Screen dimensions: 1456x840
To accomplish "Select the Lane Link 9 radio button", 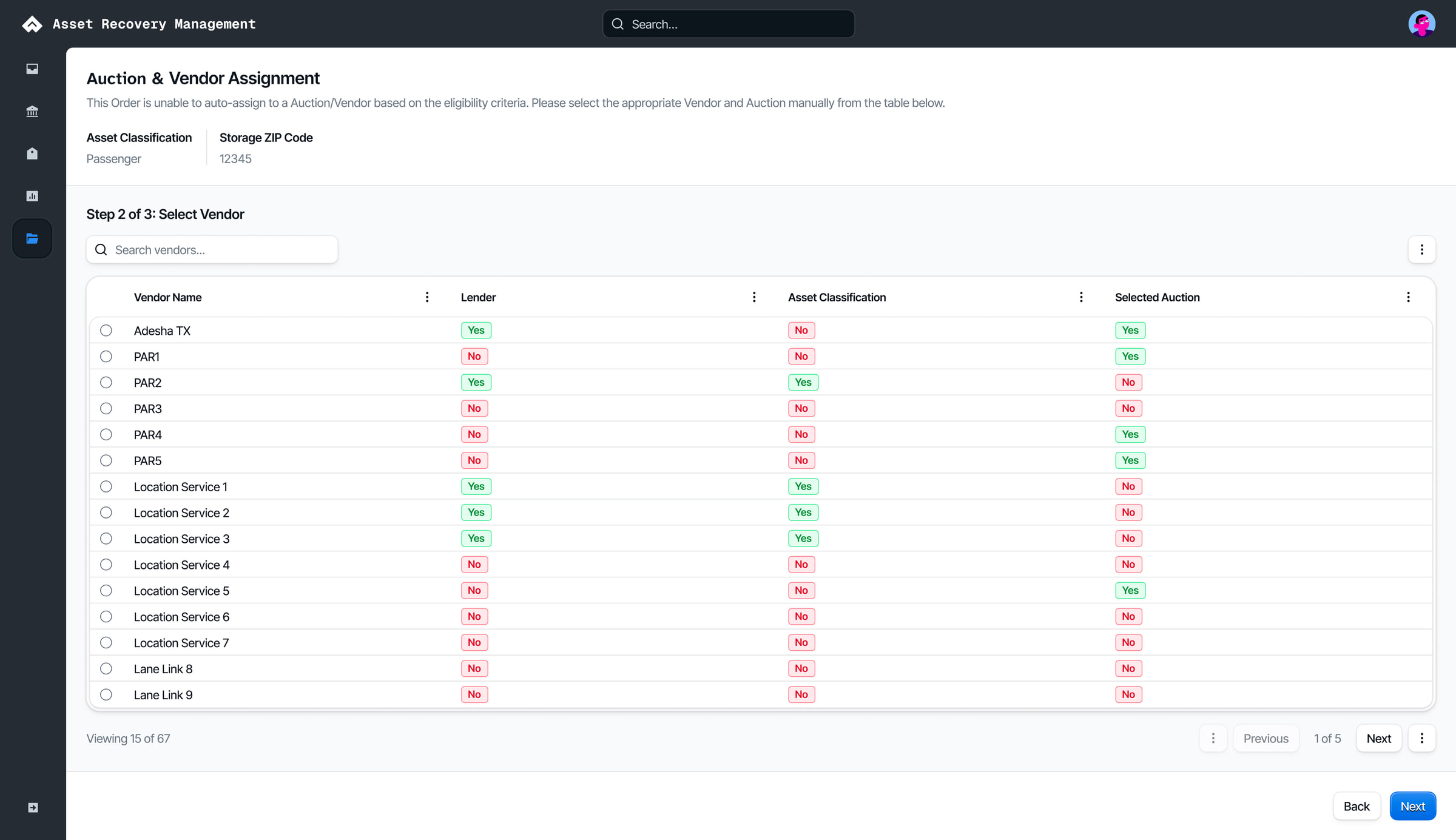I will (x=106, y=694).
